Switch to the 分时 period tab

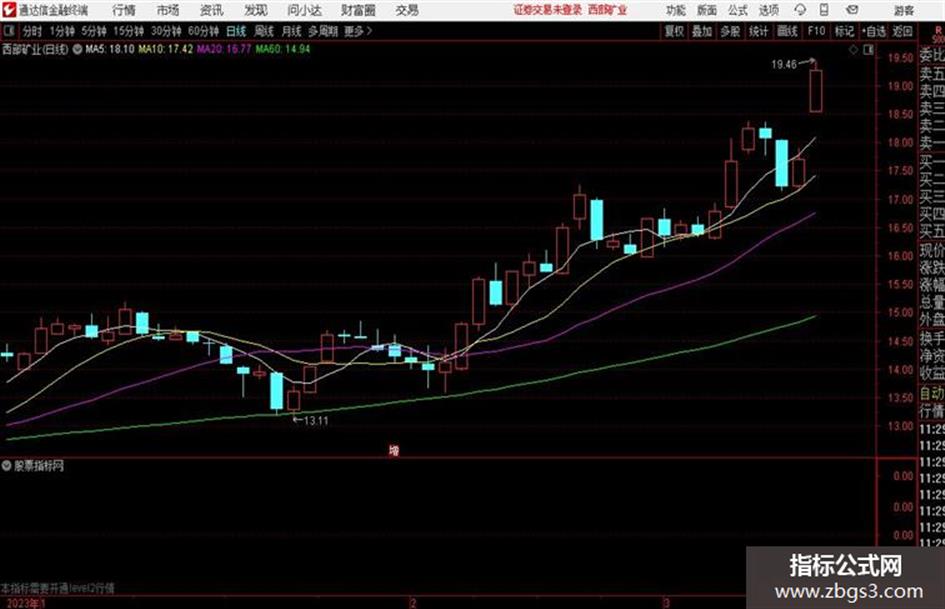click(32, 31)
